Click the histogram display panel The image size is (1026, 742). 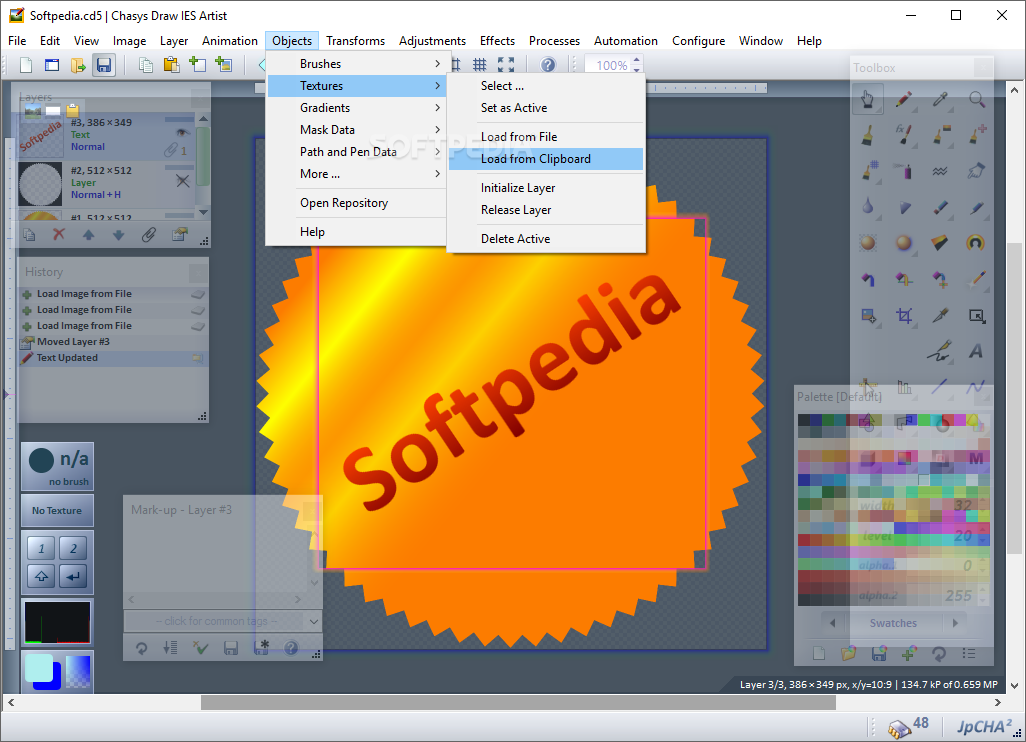coord(57,622)
